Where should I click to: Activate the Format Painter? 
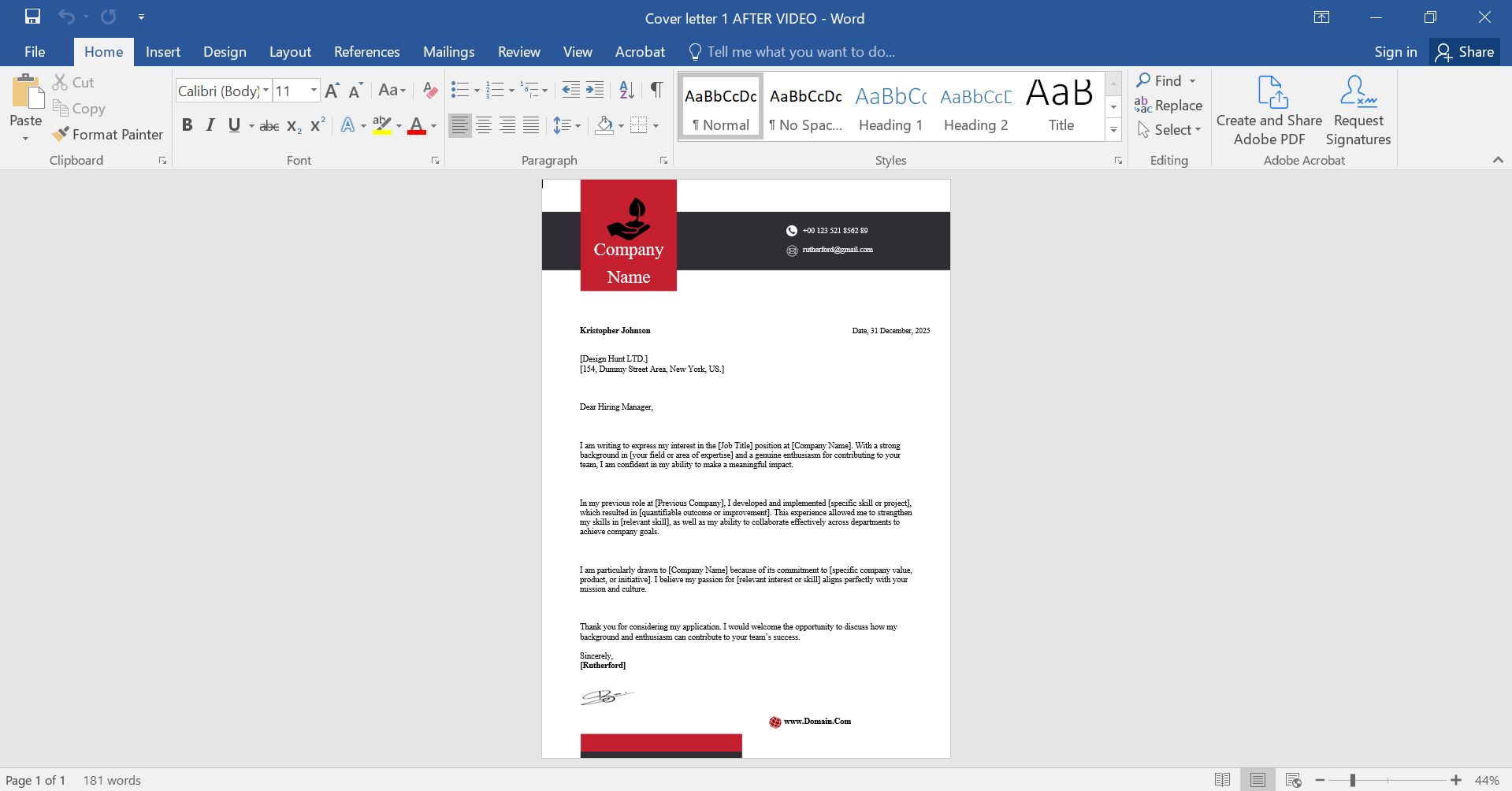(x=108, y=134)
